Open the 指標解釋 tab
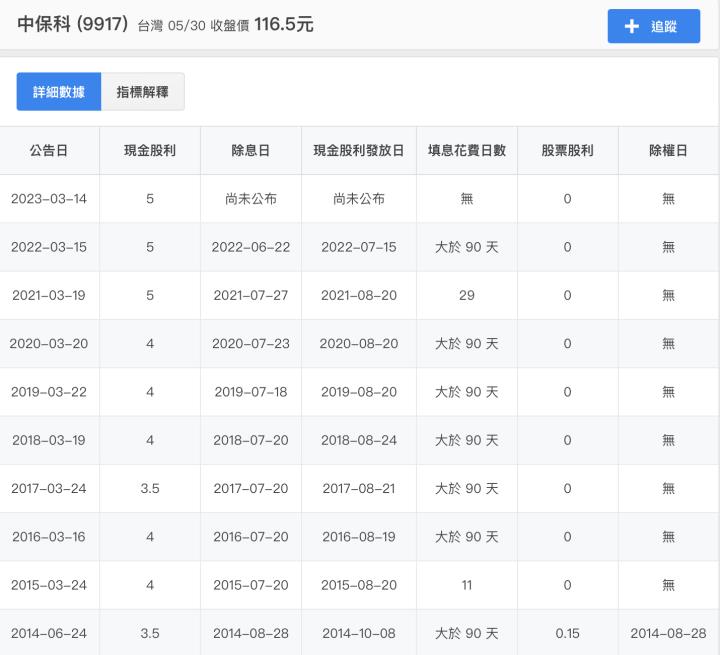Image resolution: width=720 pixels, height=655 pixels. click(x=143, y=92)
